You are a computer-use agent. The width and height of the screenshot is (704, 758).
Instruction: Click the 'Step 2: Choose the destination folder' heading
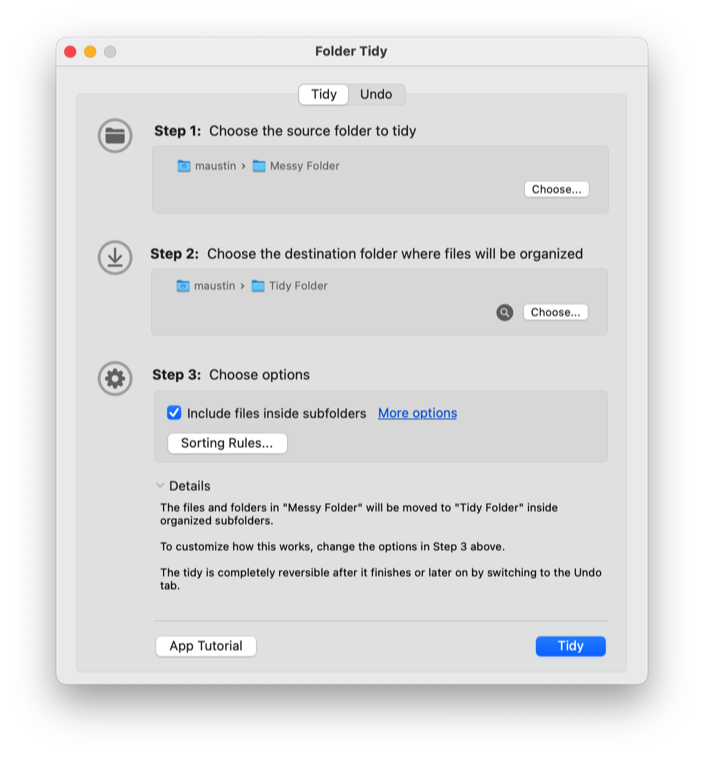point(367,254)
